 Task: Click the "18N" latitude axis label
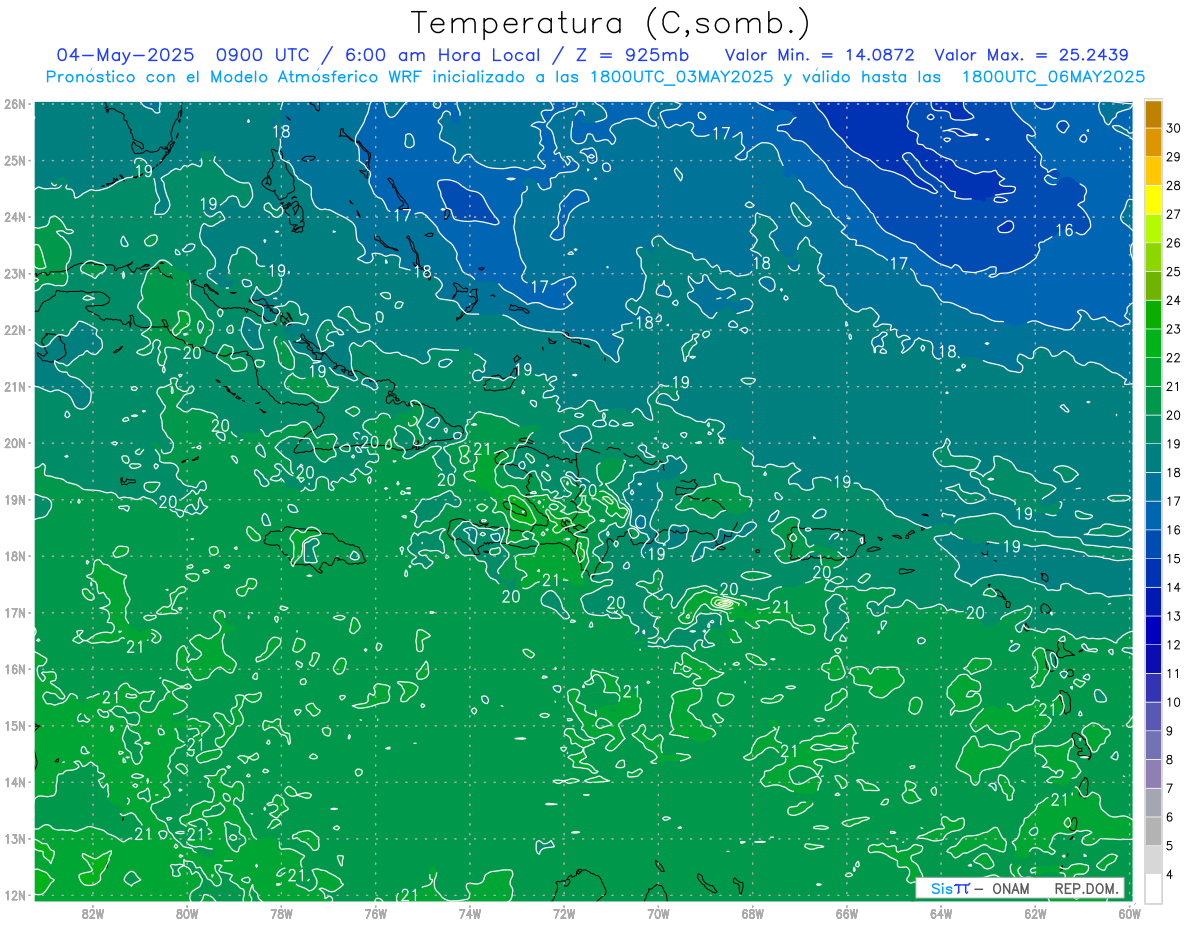pyautogui.click(x=15, y=556)
